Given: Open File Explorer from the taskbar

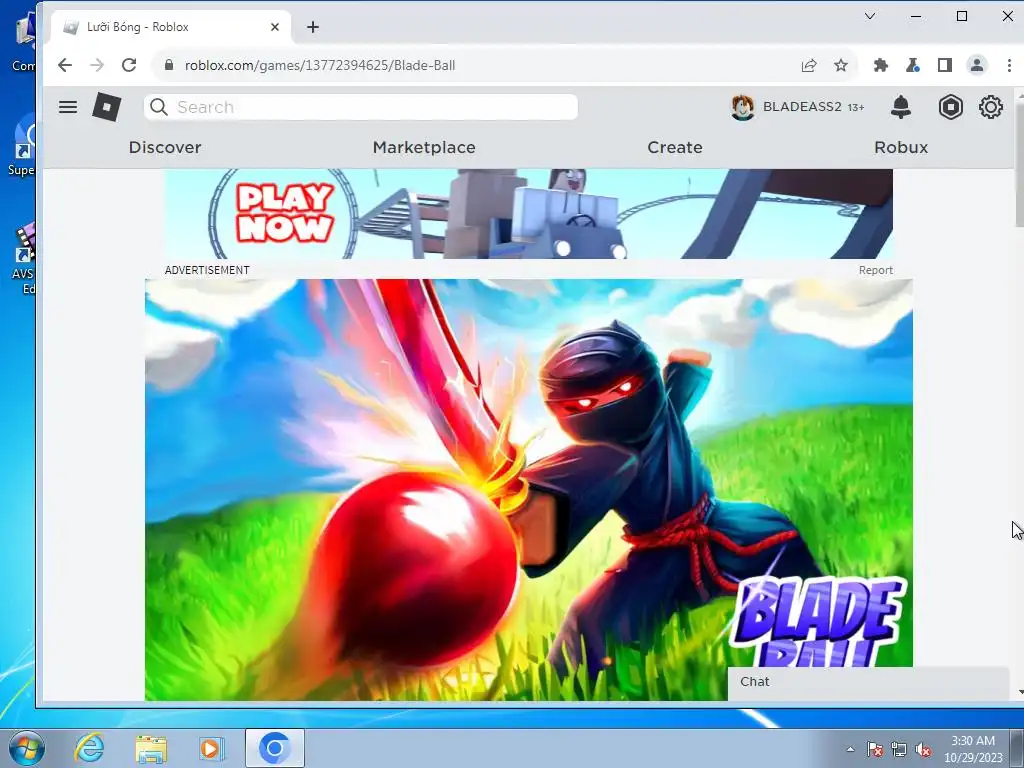Looking at the screenshot, I should tap(151, 748).
